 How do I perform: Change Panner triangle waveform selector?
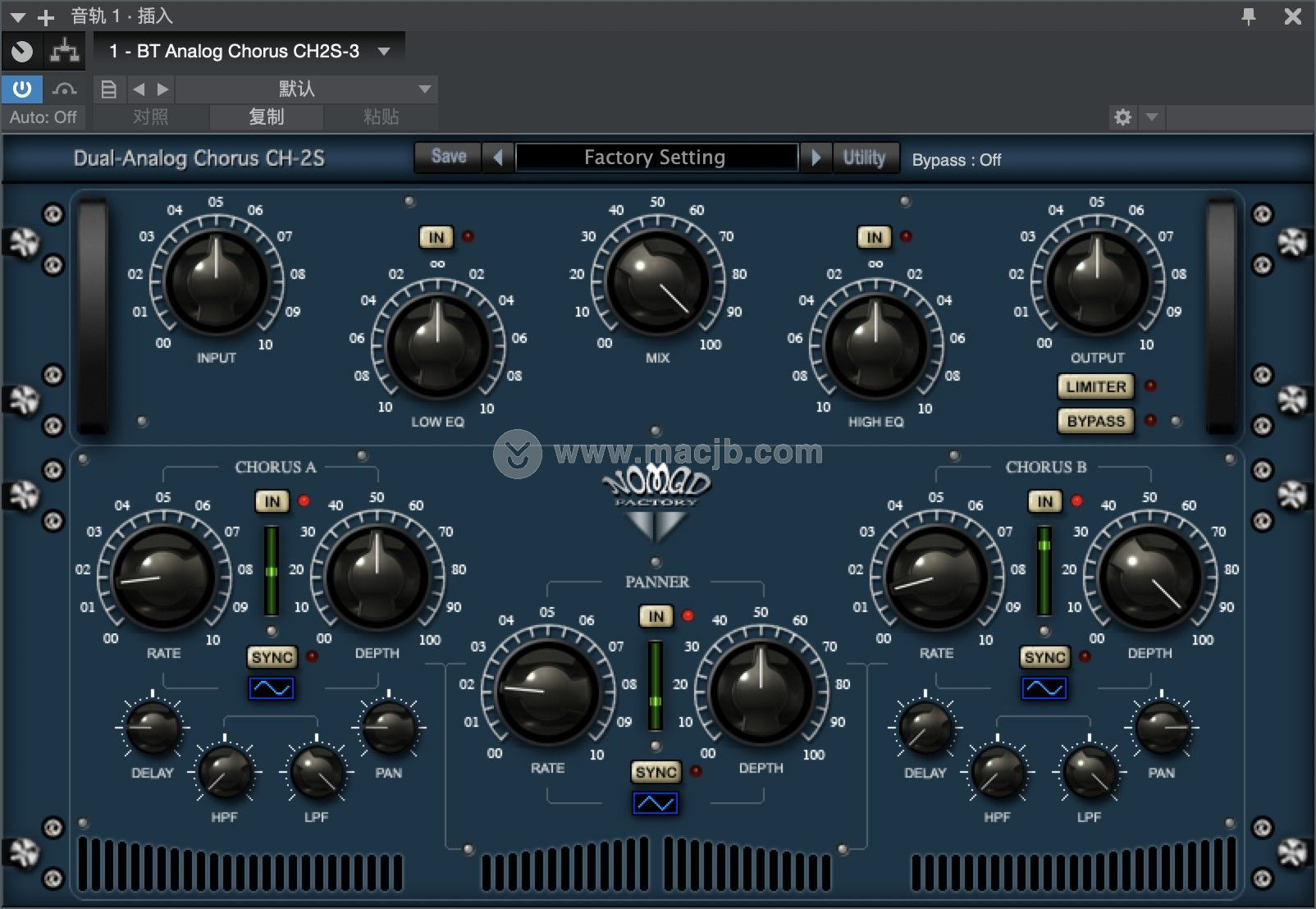point(656,803)
